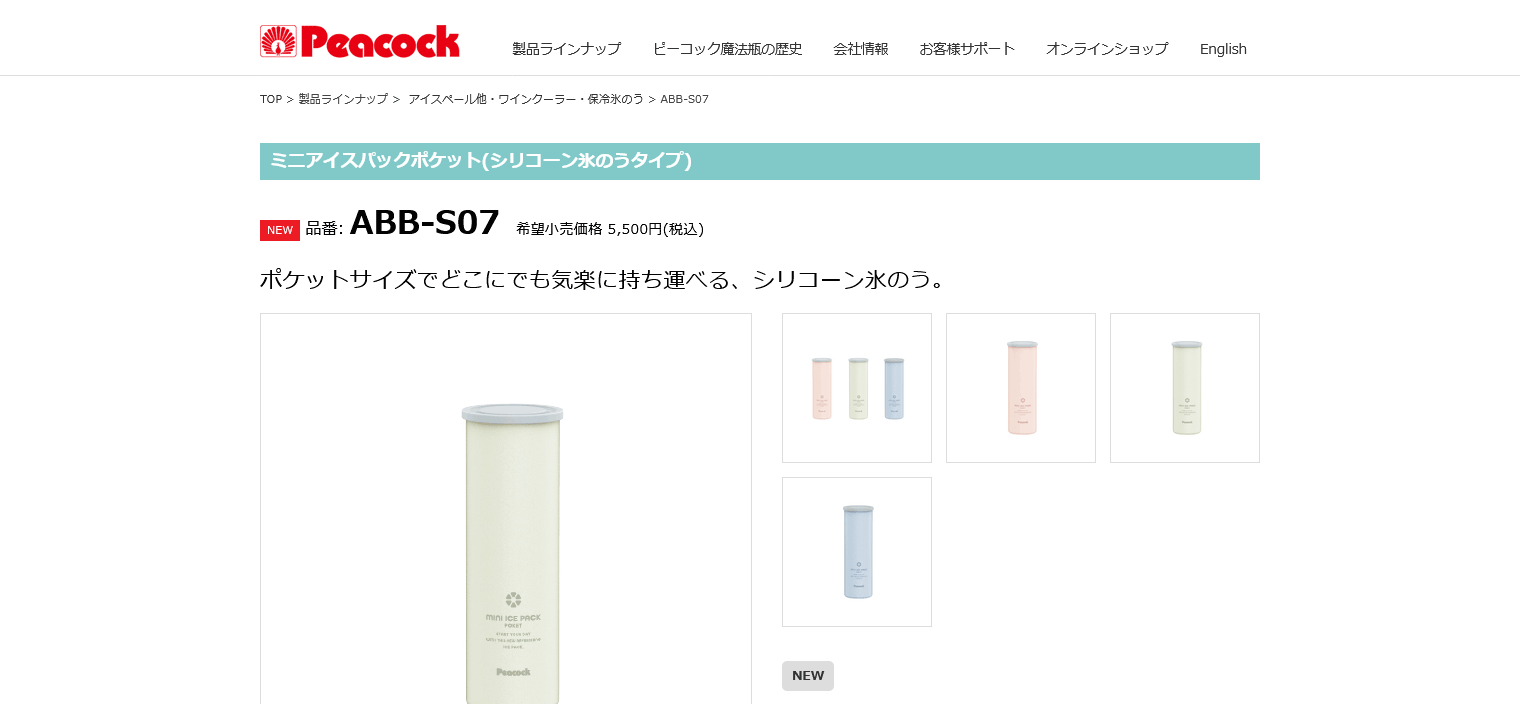Click the TOP breadcrumb link
The image size is (1520, 704).
click(x=271, y=99)
